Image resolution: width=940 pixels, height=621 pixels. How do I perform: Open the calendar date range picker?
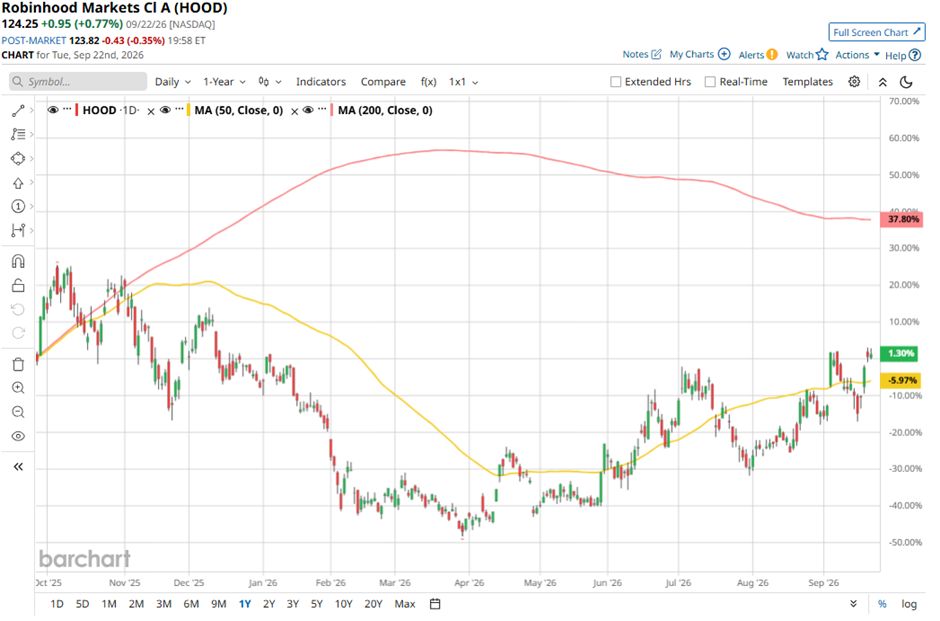(435, 604)
